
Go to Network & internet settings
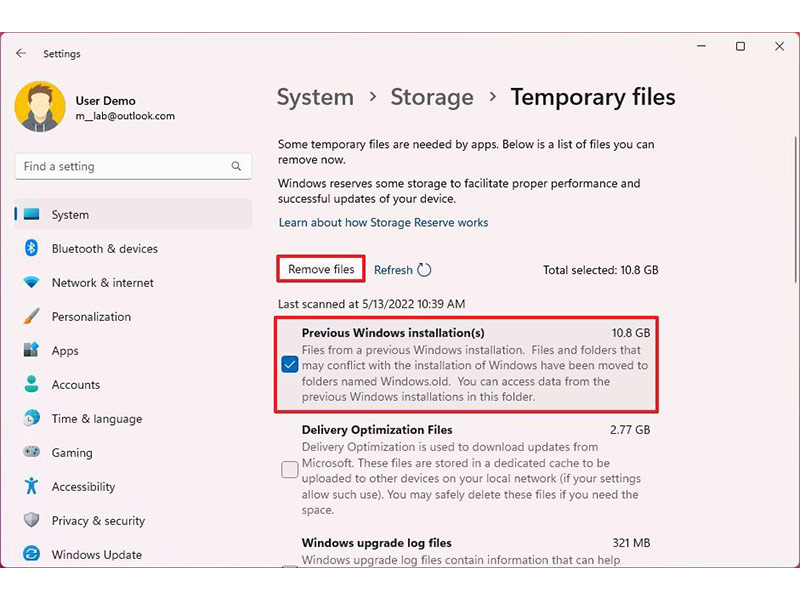click(x=134, y=282)
